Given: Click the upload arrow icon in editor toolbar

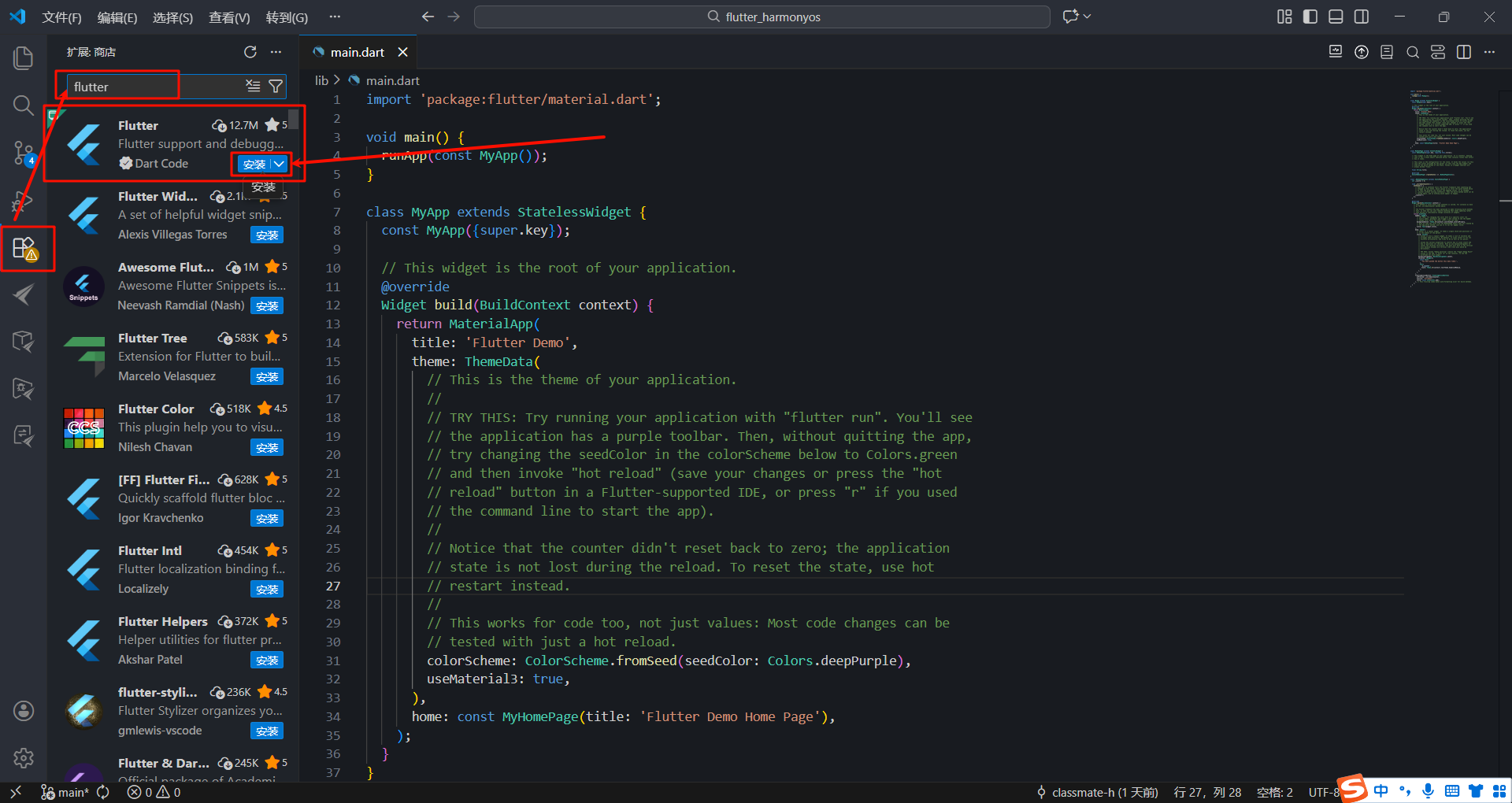Looking at the screenshot, I should click(1362, 52).
